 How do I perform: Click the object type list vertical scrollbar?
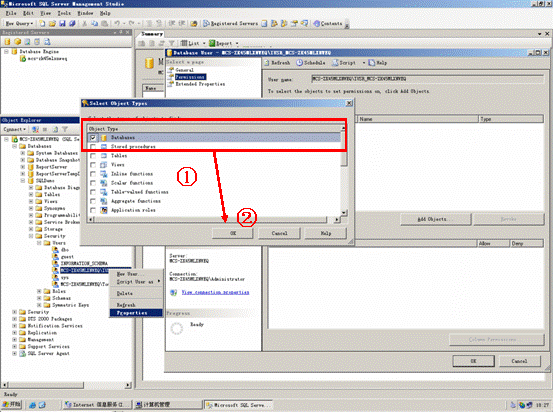pyautogui.click(x=344, y=171)
